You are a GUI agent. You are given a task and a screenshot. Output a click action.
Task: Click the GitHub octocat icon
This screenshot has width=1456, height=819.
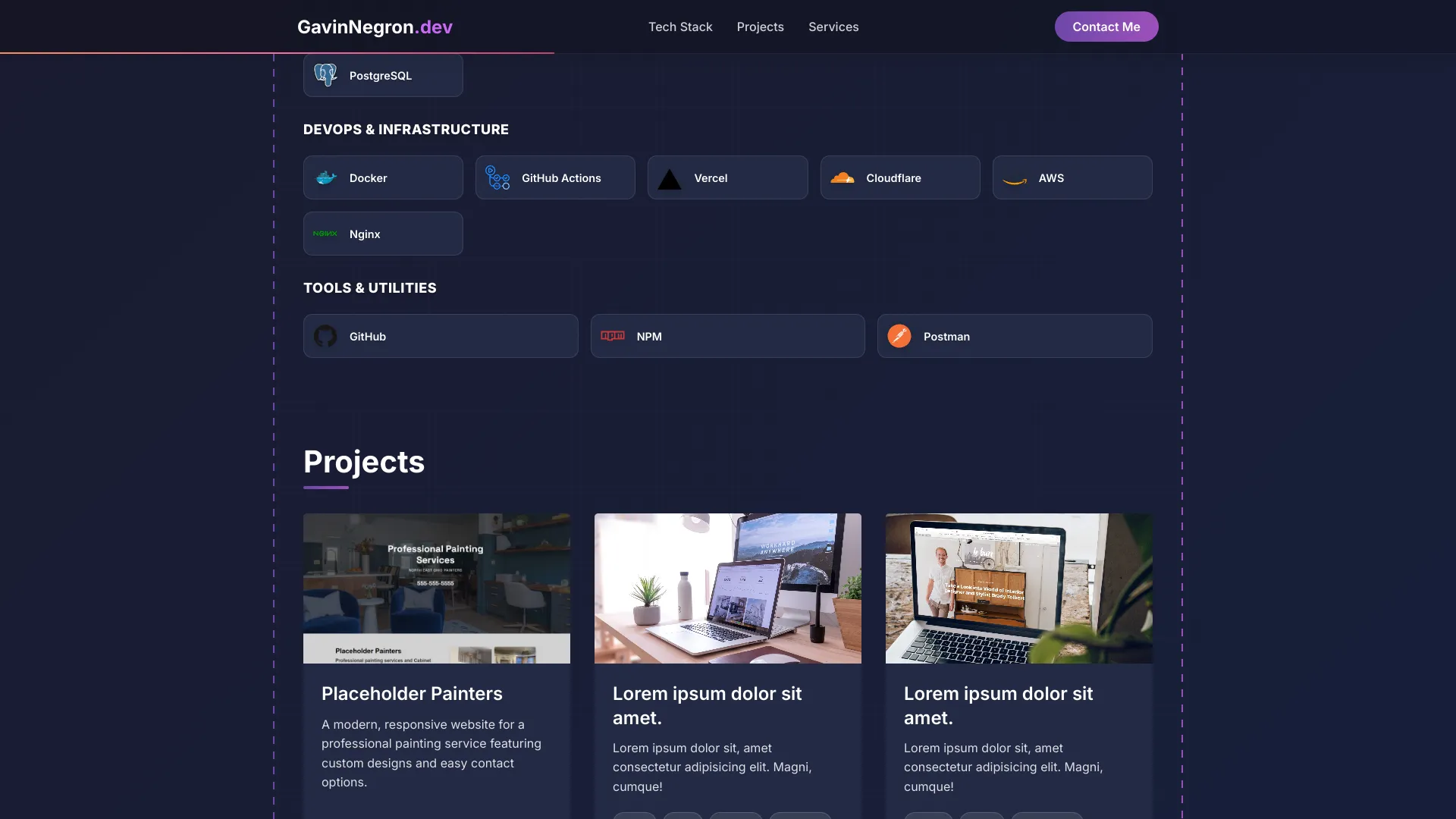click(x=325, y=336)
